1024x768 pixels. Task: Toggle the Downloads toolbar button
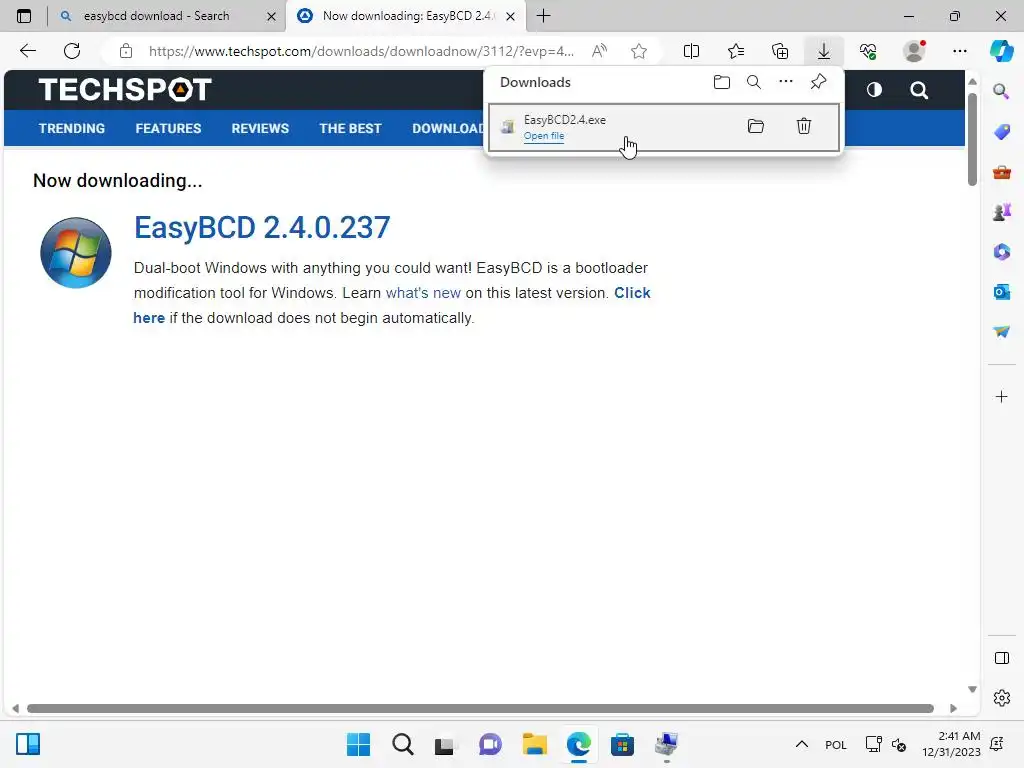tap(824, 51)
